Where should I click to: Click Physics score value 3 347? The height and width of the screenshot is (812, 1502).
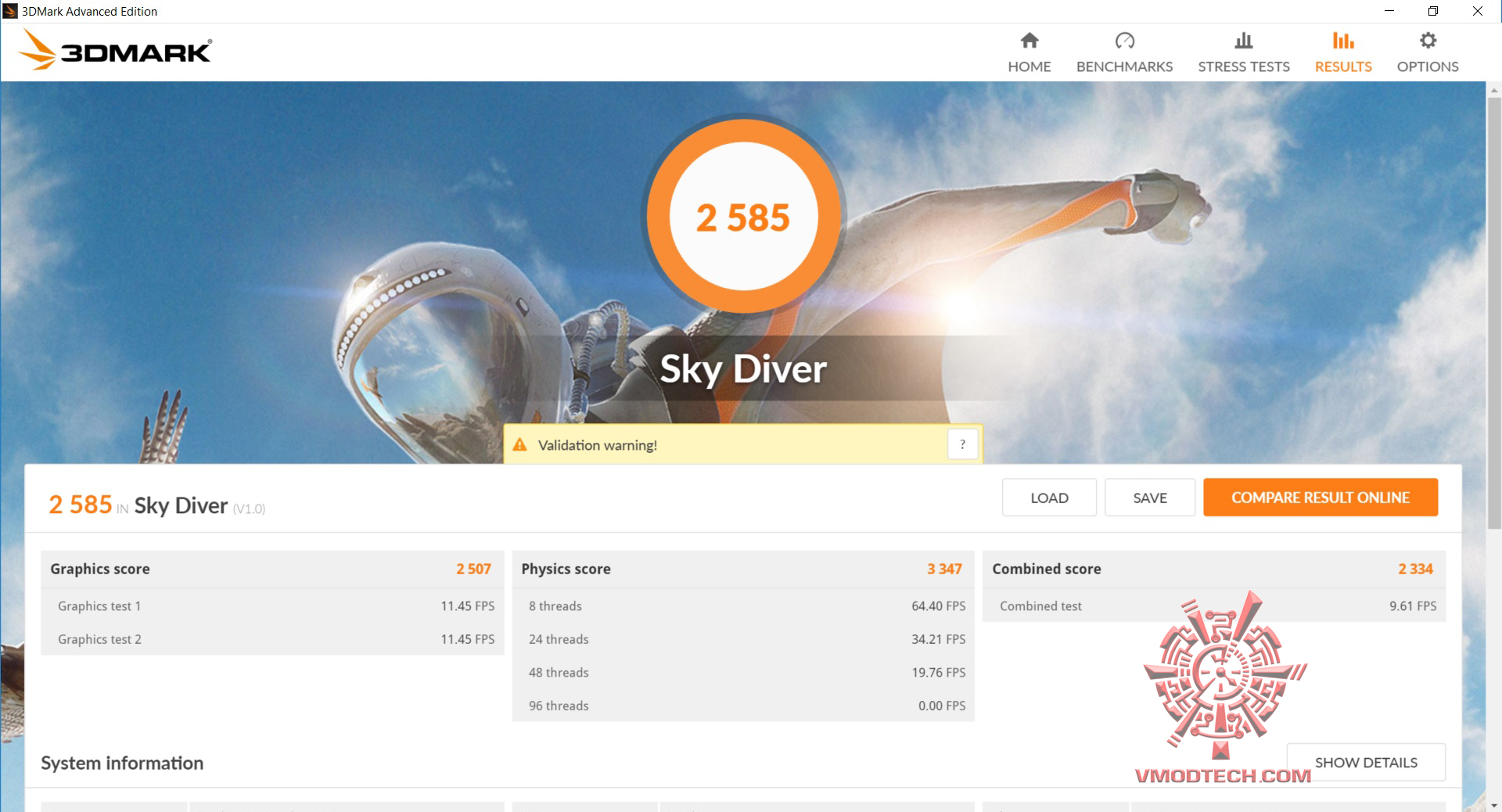pyautogui.click(x=944, y=569)
